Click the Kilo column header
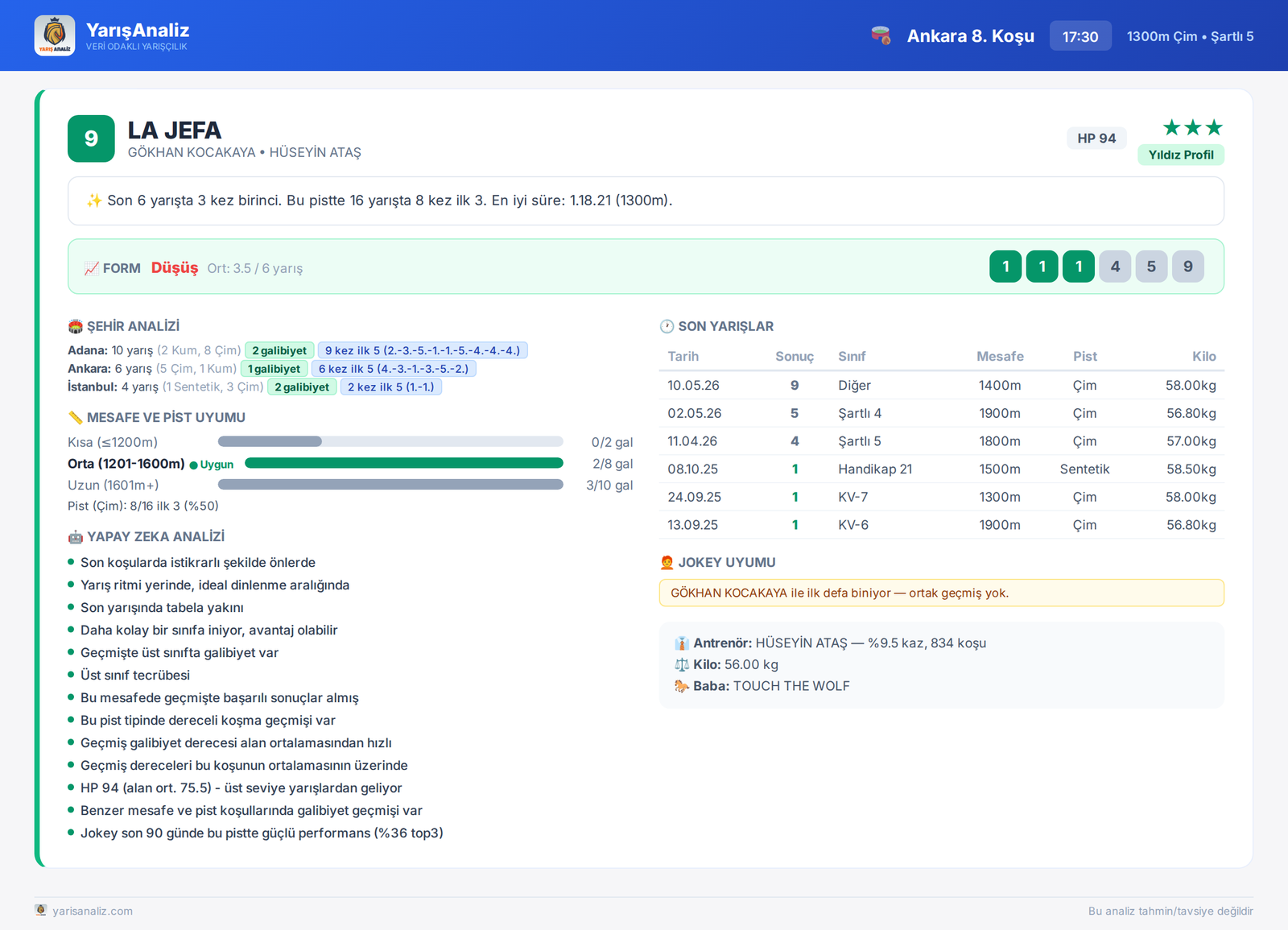The height and width of the screenshot is (930, 1288). pyautogui.click(x=1204, y=357)
